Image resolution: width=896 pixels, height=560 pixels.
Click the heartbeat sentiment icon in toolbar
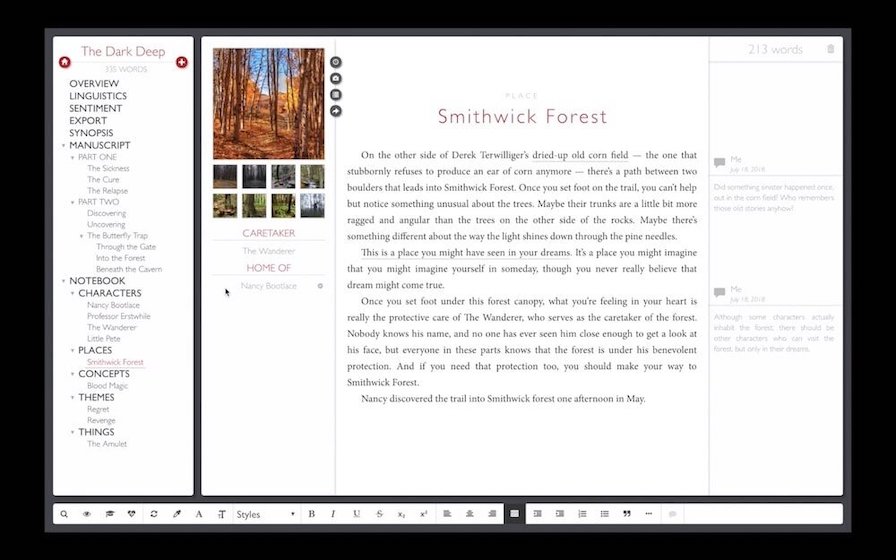[x=131, y=514]
